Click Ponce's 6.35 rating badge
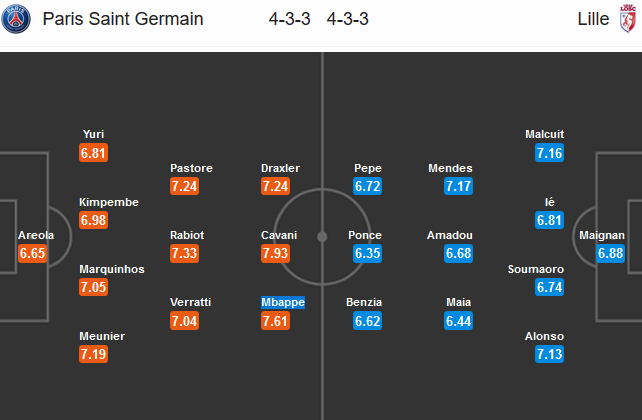 tap(369, 254)
